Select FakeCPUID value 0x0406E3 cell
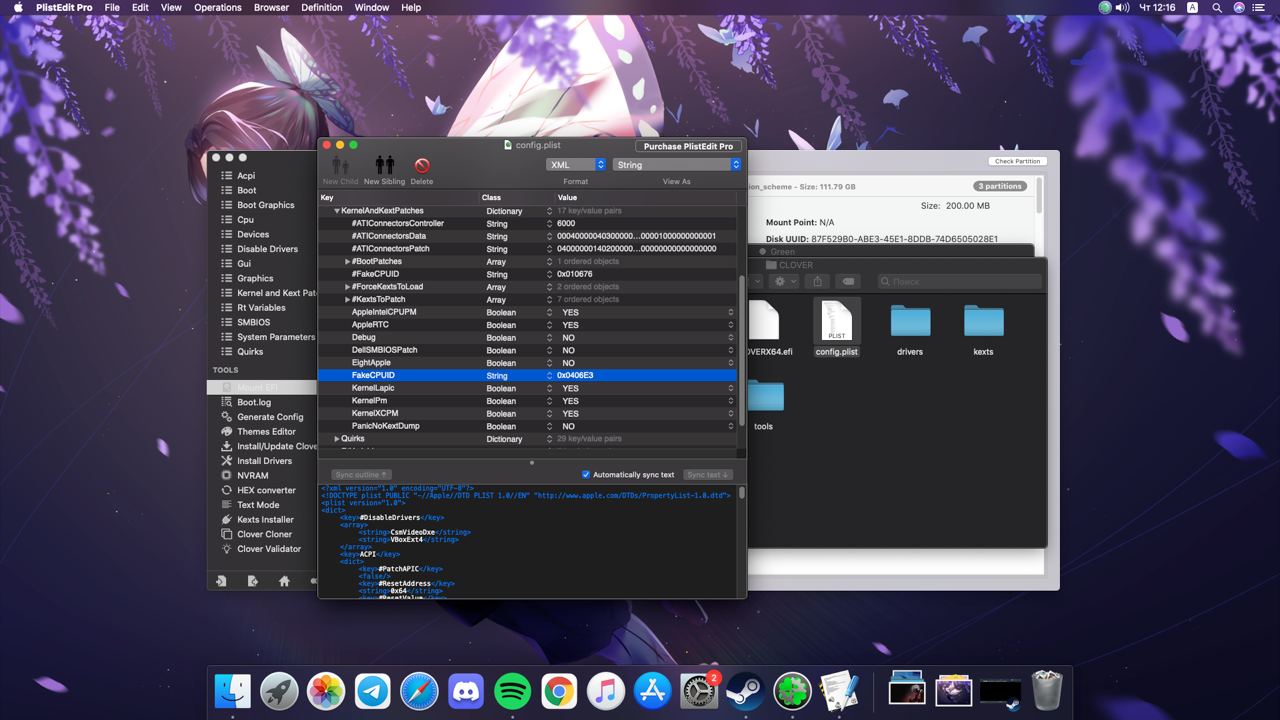This screenshot has width=1280, height=720. (646, 376)
